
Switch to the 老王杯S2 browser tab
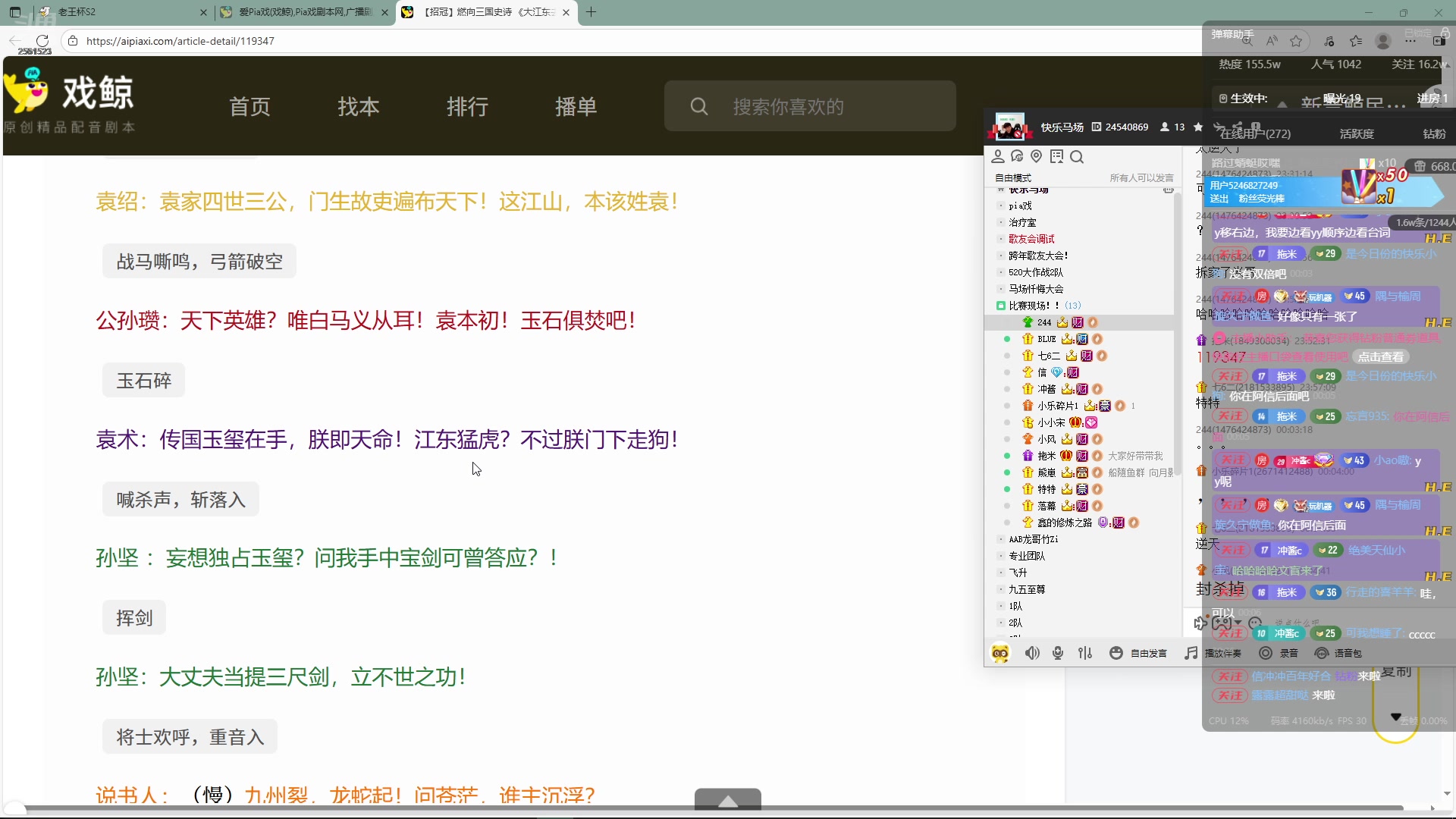coord(121,12)
